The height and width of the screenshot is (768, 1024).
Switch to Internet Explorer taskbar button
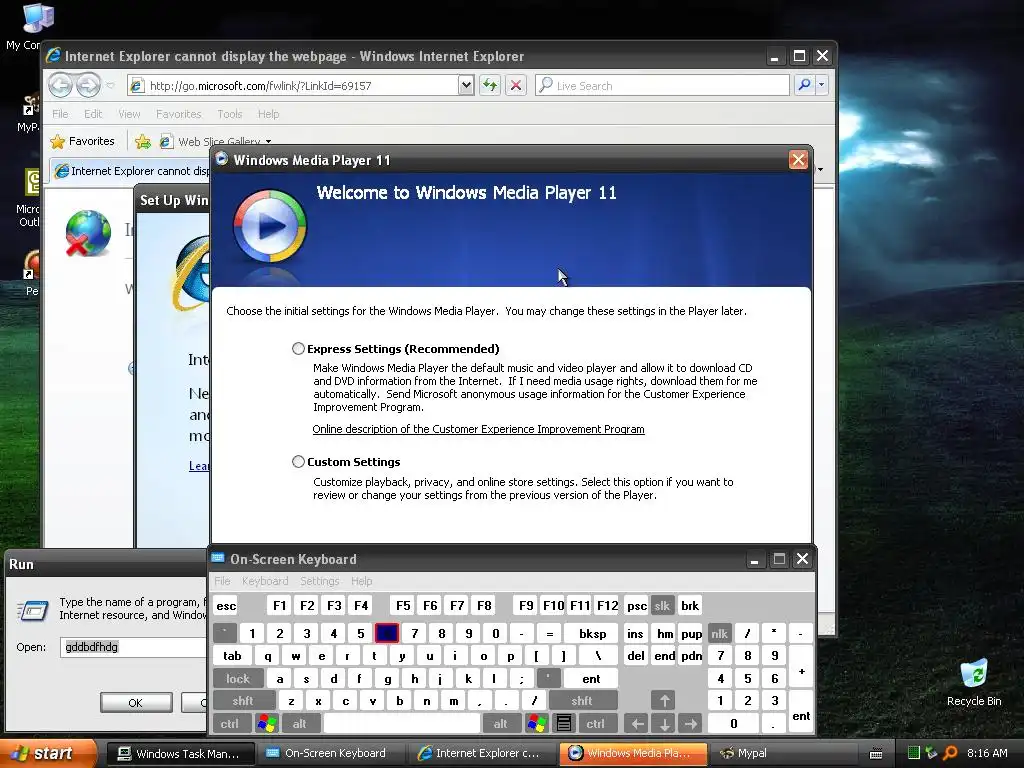pos(481,754)
